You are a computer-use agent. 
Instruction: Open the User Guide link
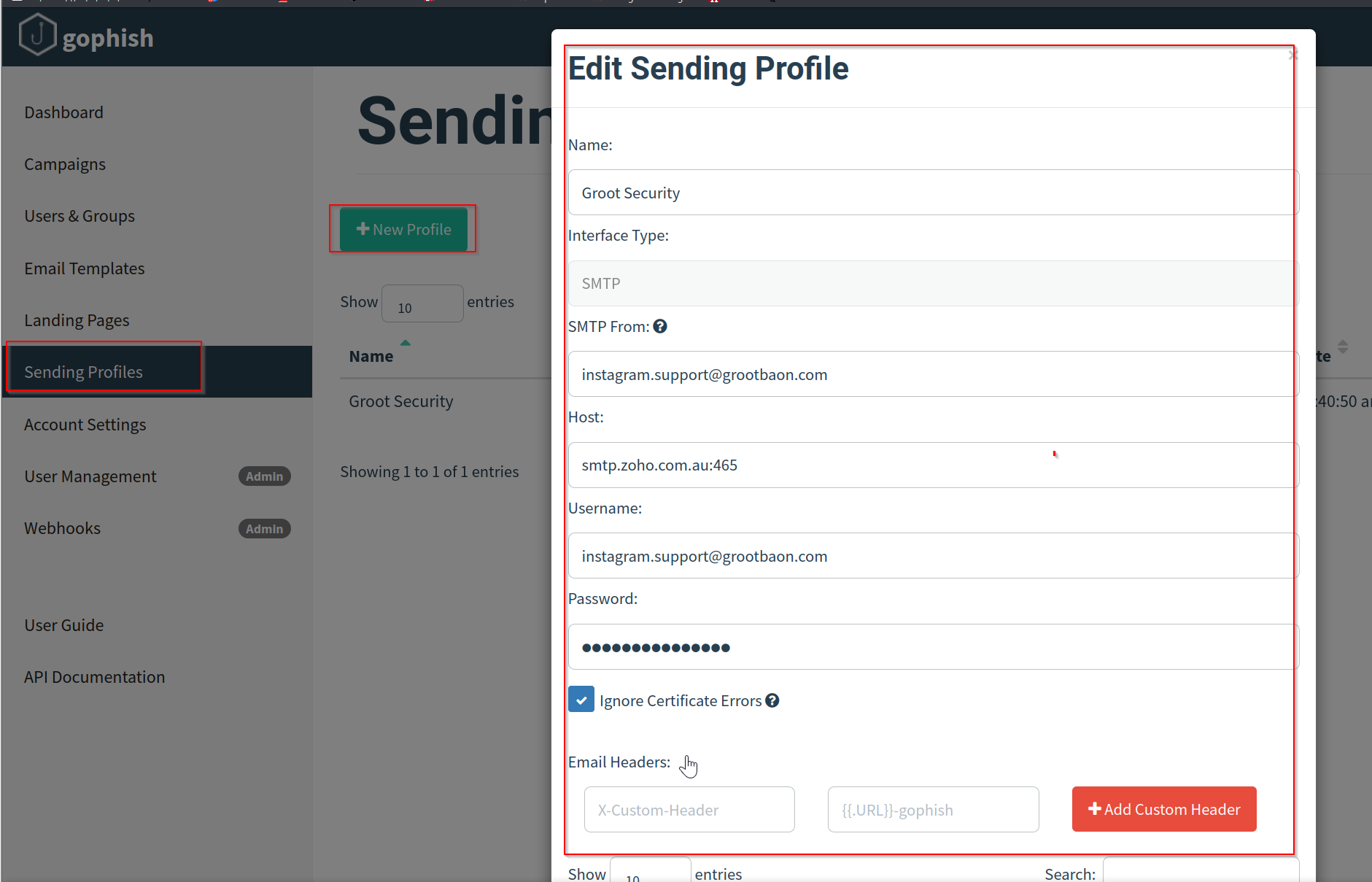pos(64,625)
